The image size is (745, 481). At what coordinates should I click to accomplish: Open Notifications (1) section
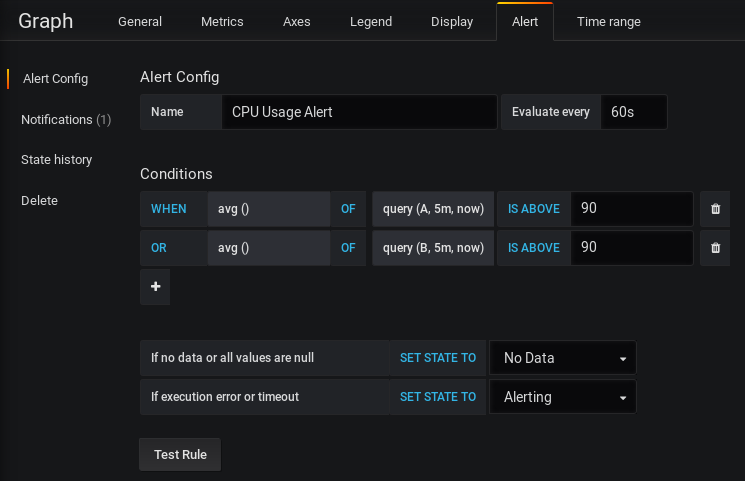[x=66, y=119]
